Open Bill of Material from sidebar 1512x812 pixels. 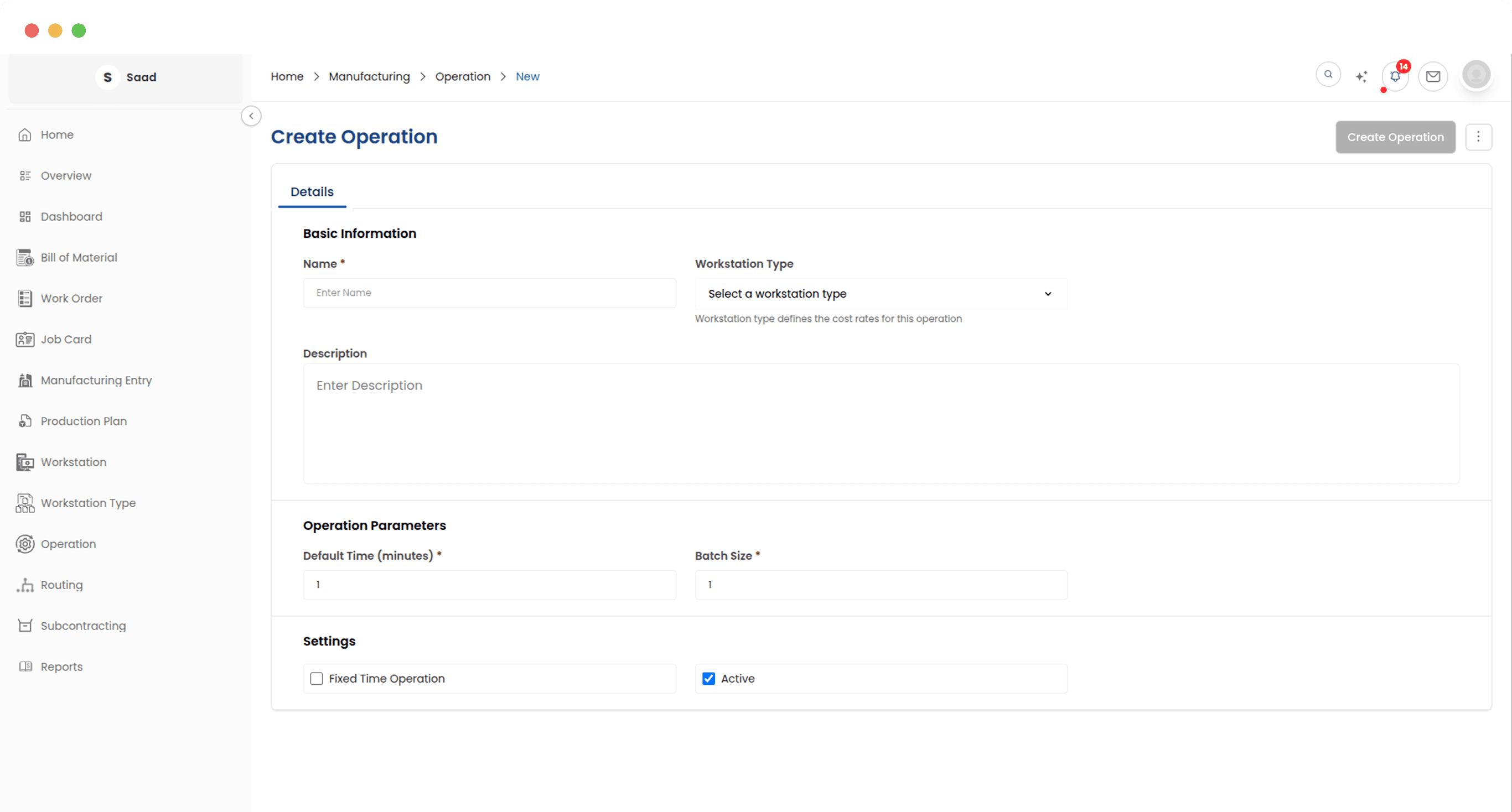[x=79, y=257]
